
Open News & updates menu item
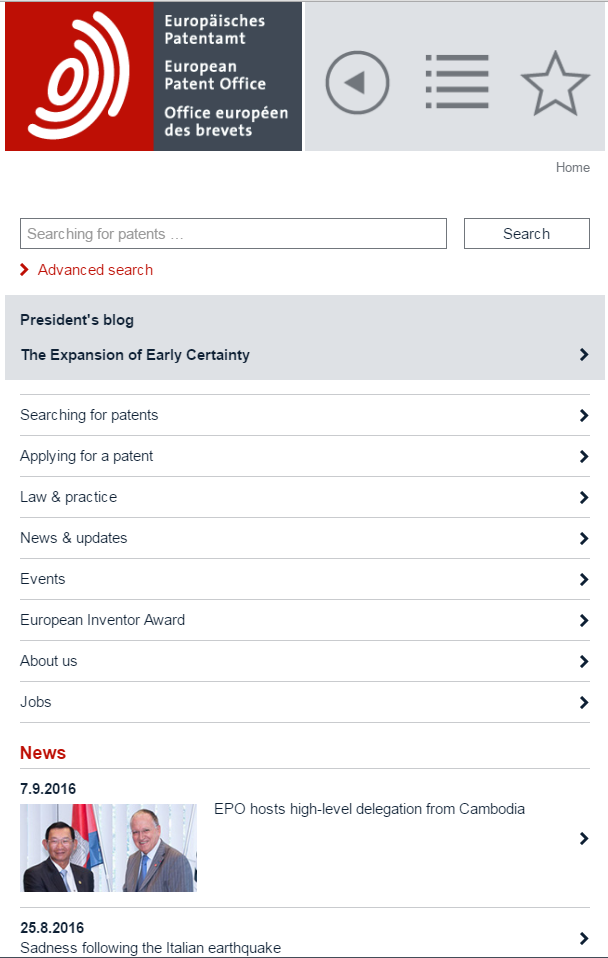74,538
